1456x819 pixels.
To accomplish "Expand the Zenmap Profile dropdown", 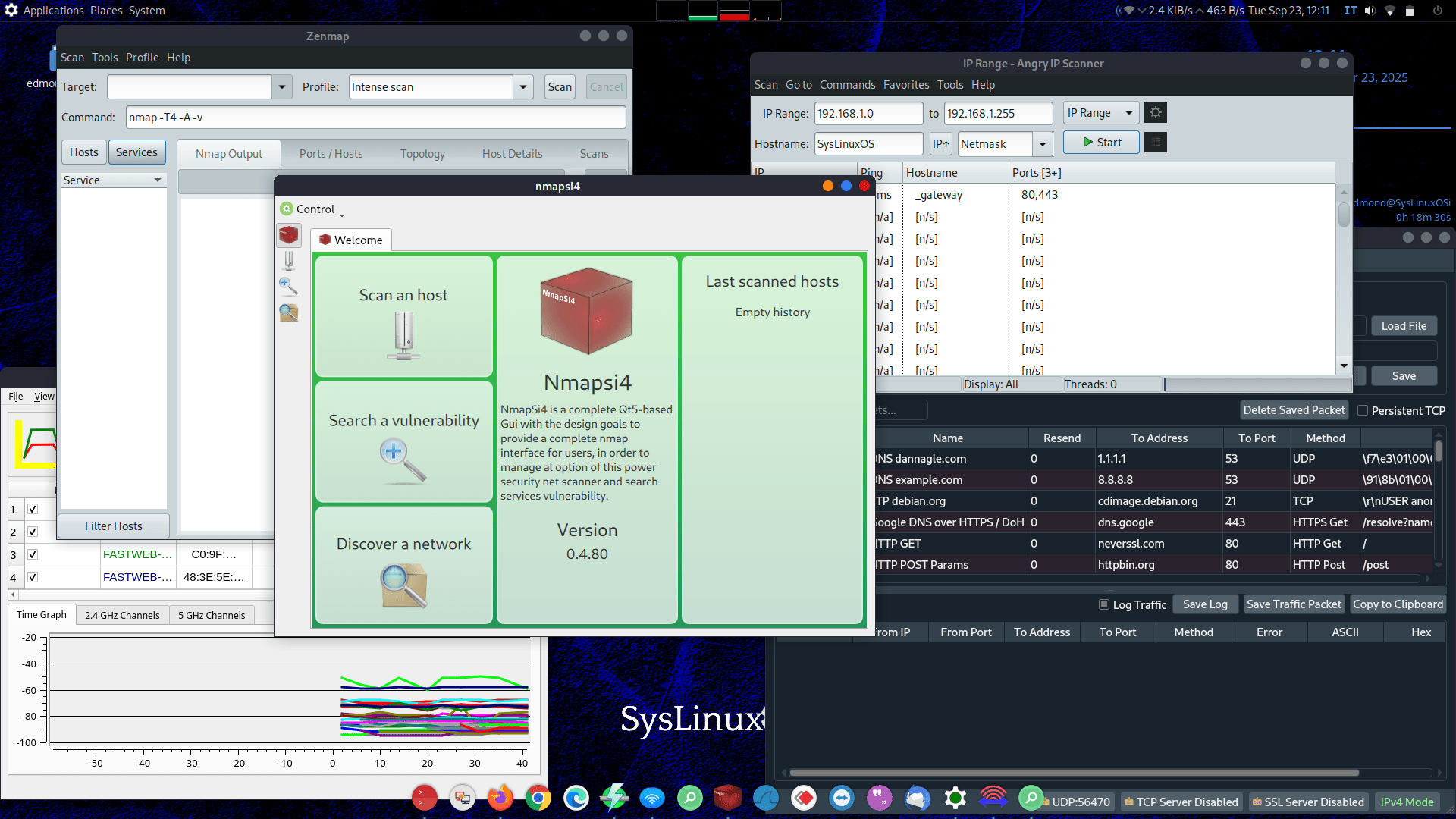I will [x=523, y=87].
